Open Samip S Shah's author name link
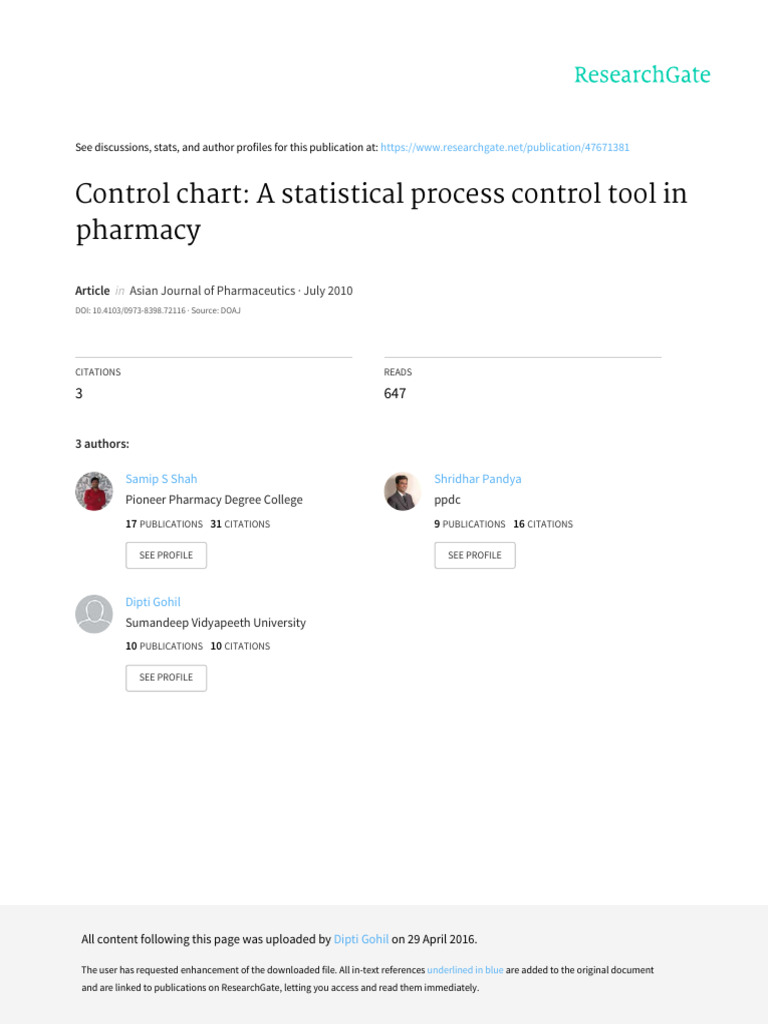This screenshot has height=1024, width=768. tap(161, 479)
